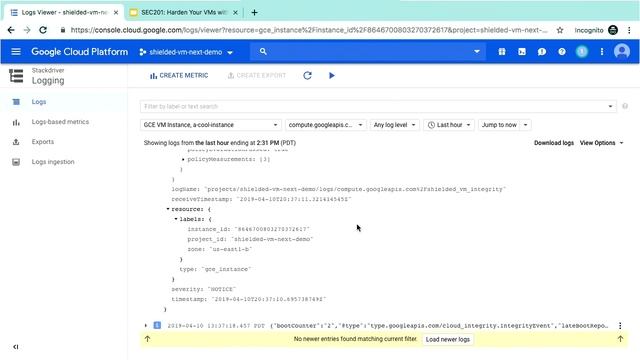Open the filter box dropdown arrow
640x360 pixels.
tap(610, 107)
